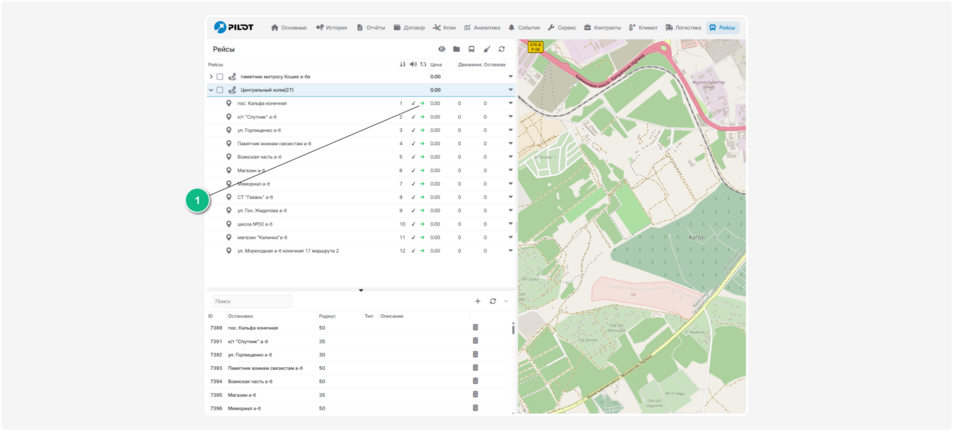Screen dimensions: 953x431
Task: Open the События tab
Action: pyautogui.click(x=524, y=27)
